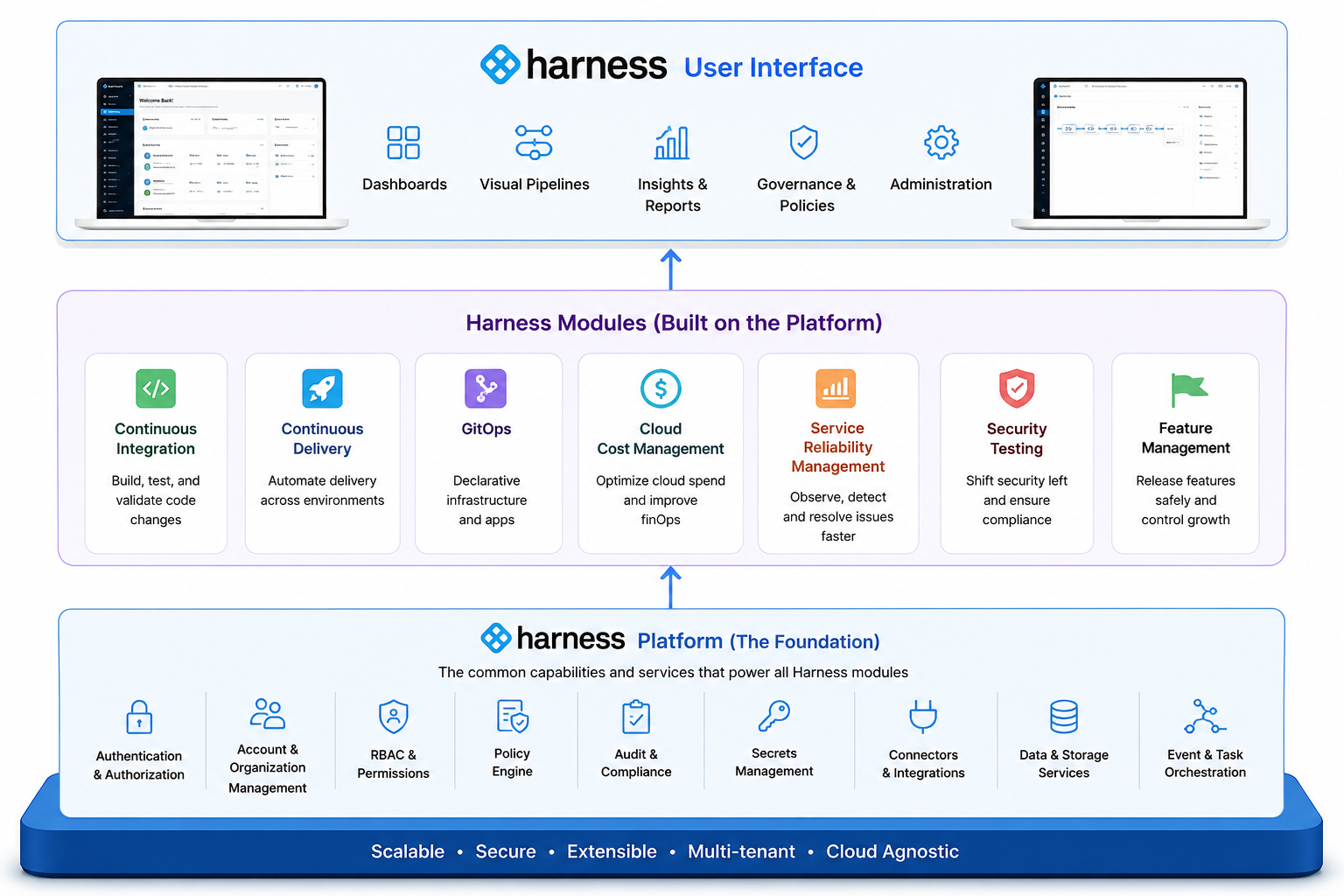Click 'Declarative infrastructure and apps' description
The height and width of the screenshot is (896, 1344).
click(x=486, y=500)
